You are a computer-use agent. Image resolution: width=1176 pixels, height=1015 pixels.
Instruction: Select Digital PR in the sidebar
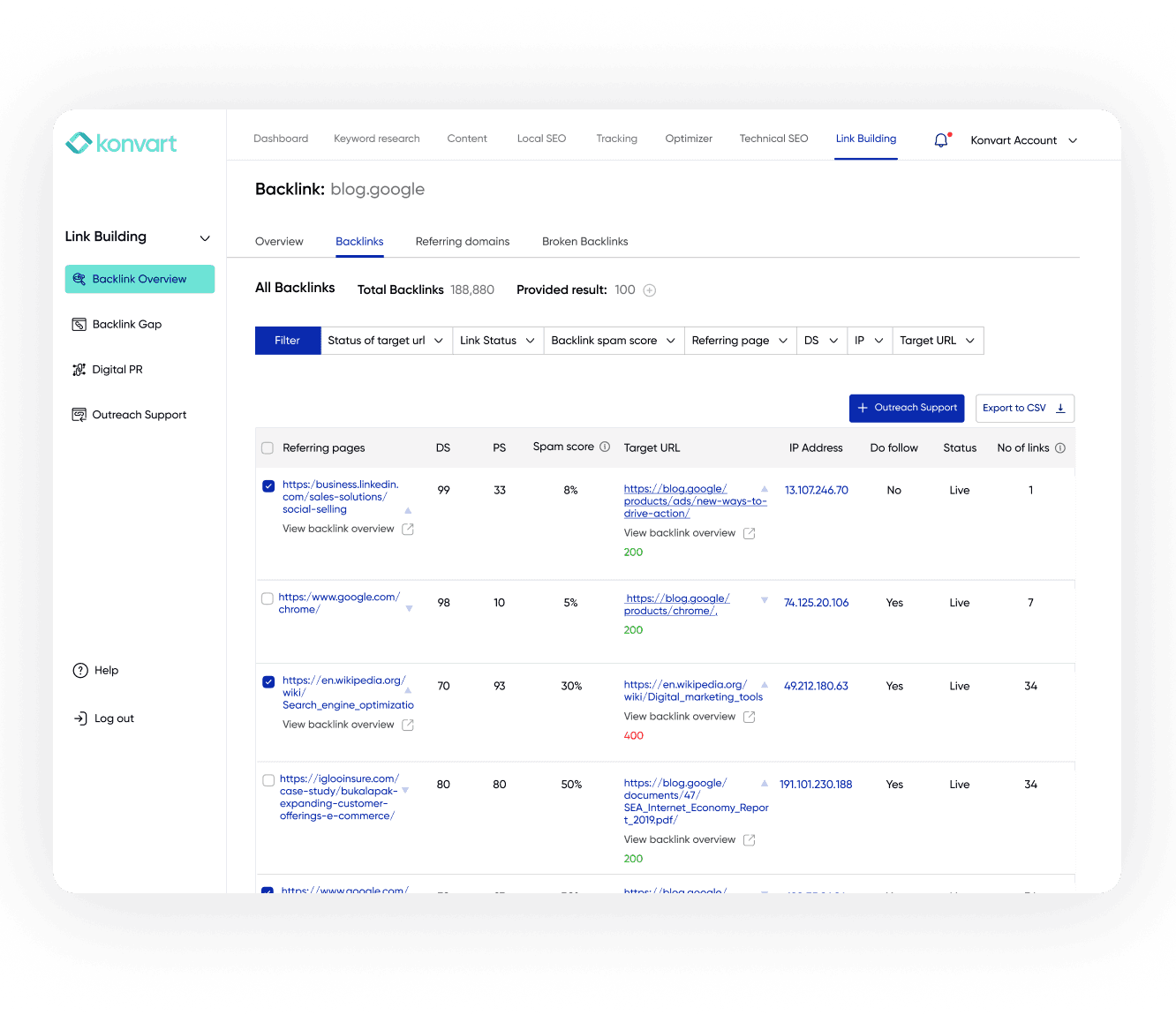[x=117, y=369]
